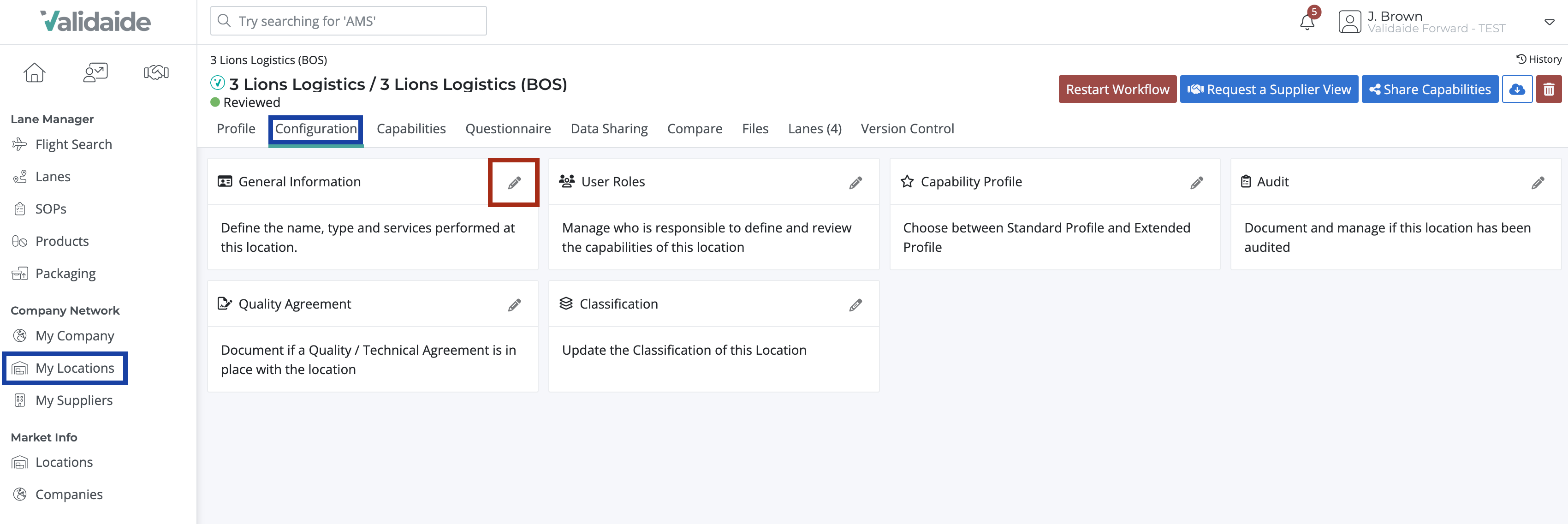1568x524 pixels.
Task: Open notifications bell with 5 alerts
Action: pyautogui.click(x=1307, y=22)
